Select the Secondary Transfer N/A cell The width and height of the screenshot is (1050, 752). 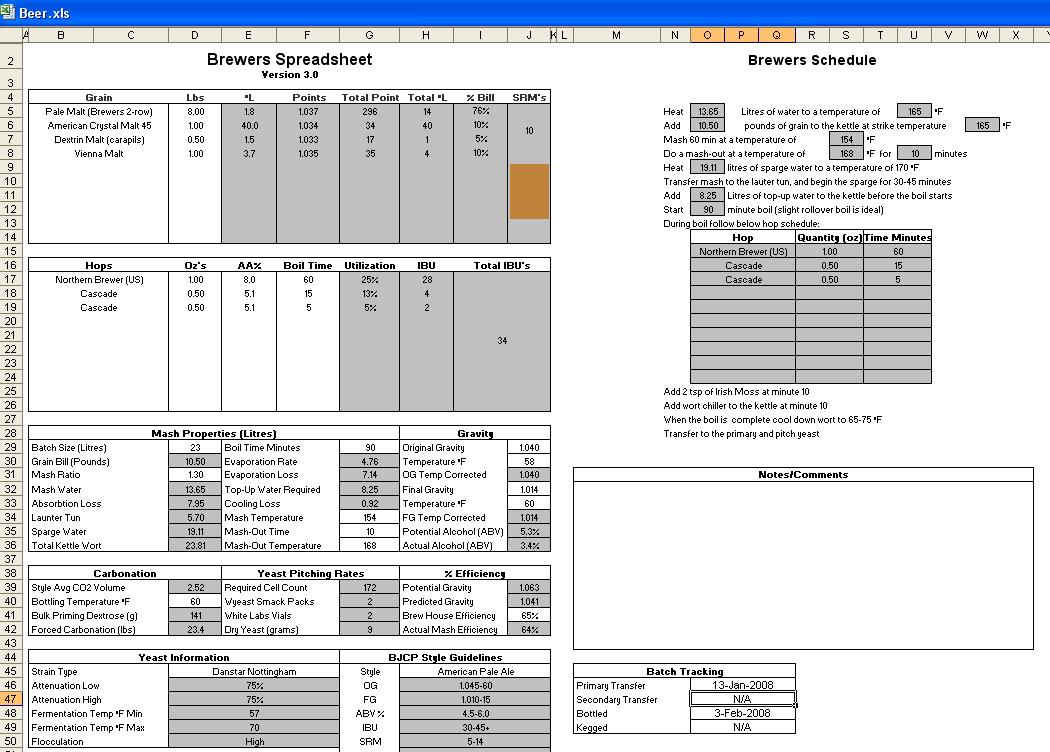pyautogui.click(x=743, y=699)
